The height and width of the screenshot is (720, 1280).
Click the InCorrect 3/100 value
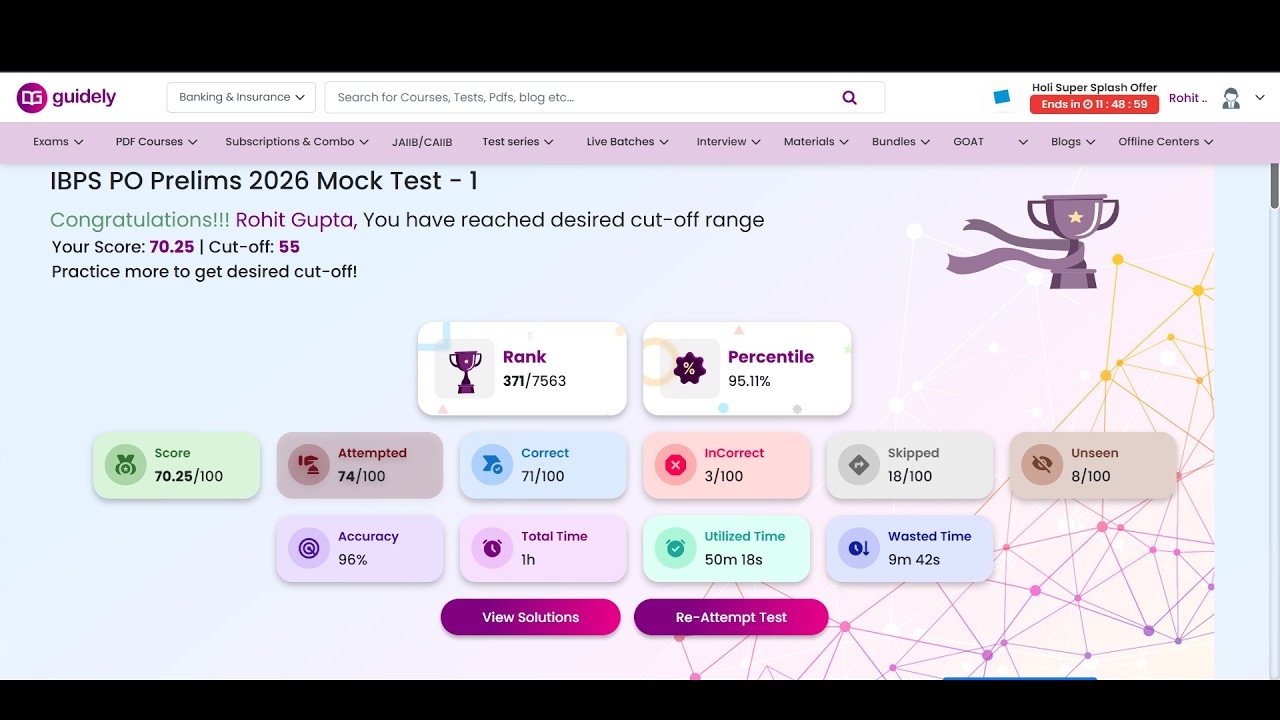coord(724,476)
